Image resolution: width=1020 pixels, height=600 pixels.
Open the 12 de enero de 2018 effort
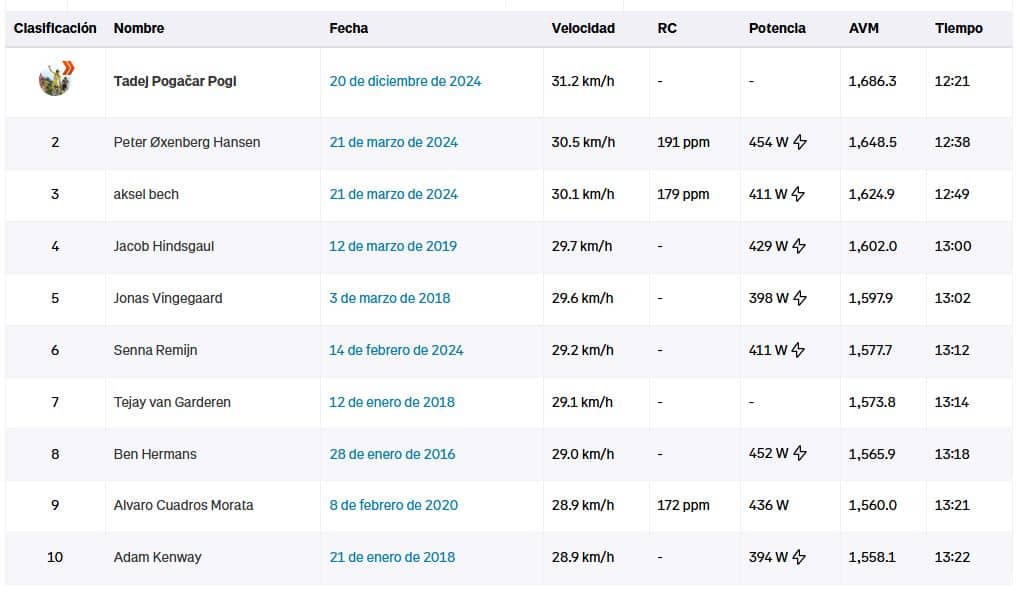(x=392, y=402)
